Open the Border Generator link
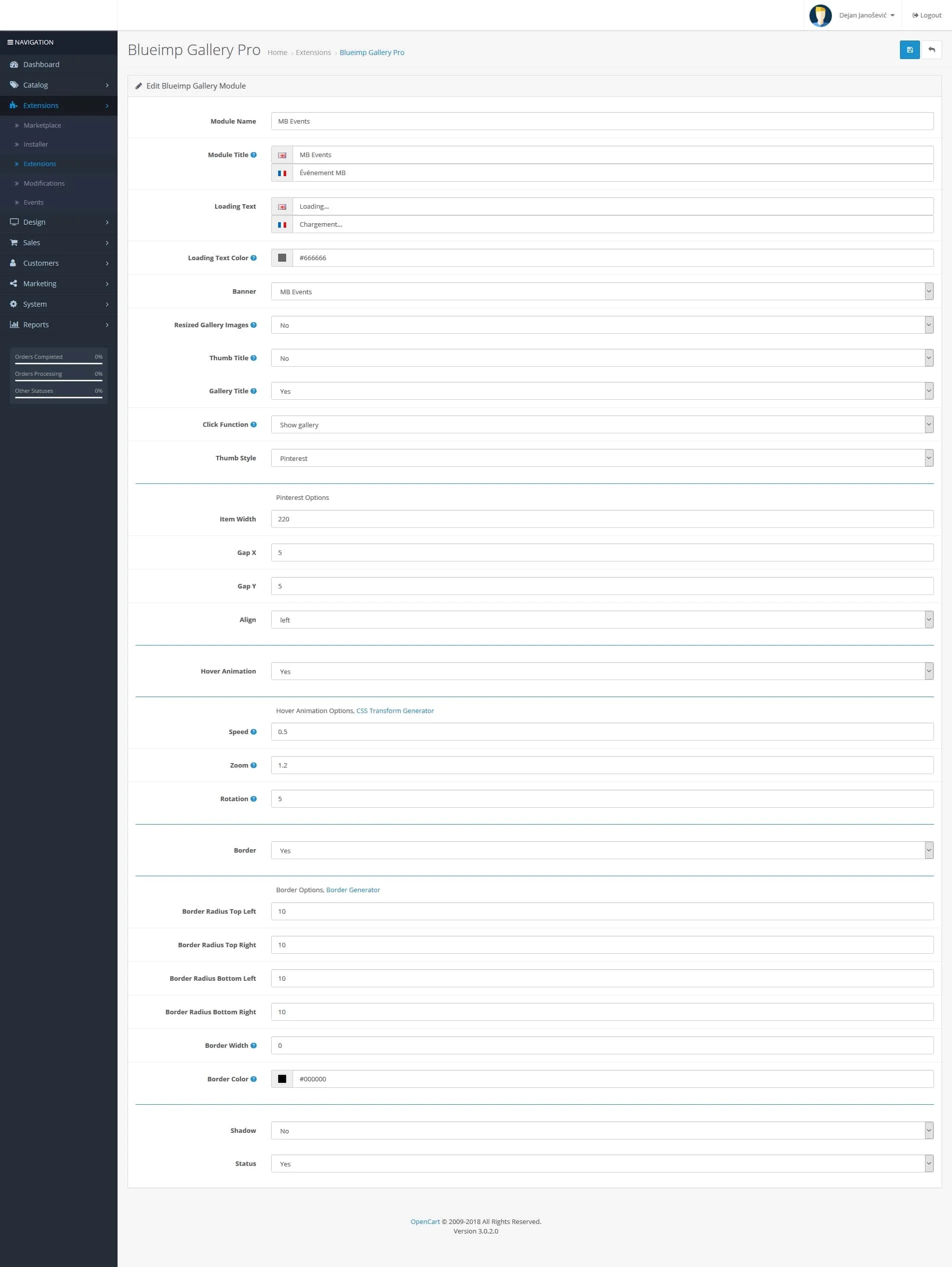Image resolution: width=952 pixels, height=1267 pixels. click(x=353, y=890)
